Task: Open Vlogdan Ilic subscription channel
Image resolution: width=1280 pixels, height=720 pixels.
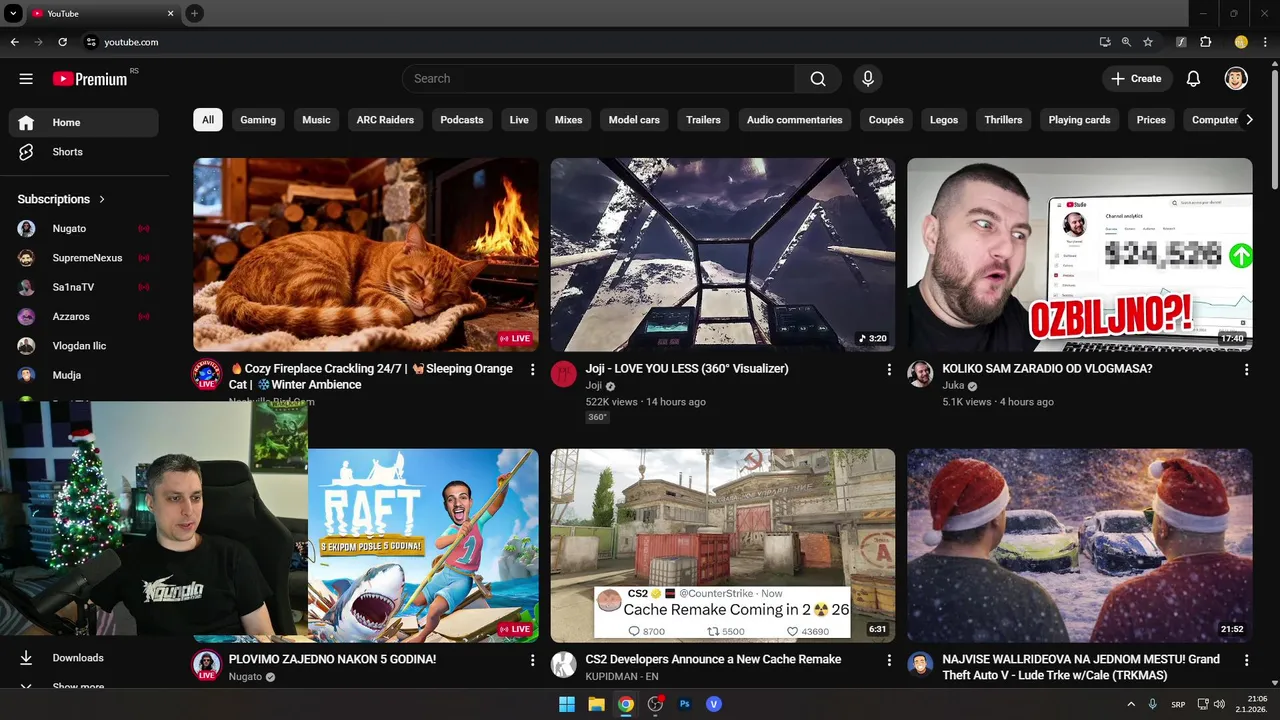Action: (84, 346)
